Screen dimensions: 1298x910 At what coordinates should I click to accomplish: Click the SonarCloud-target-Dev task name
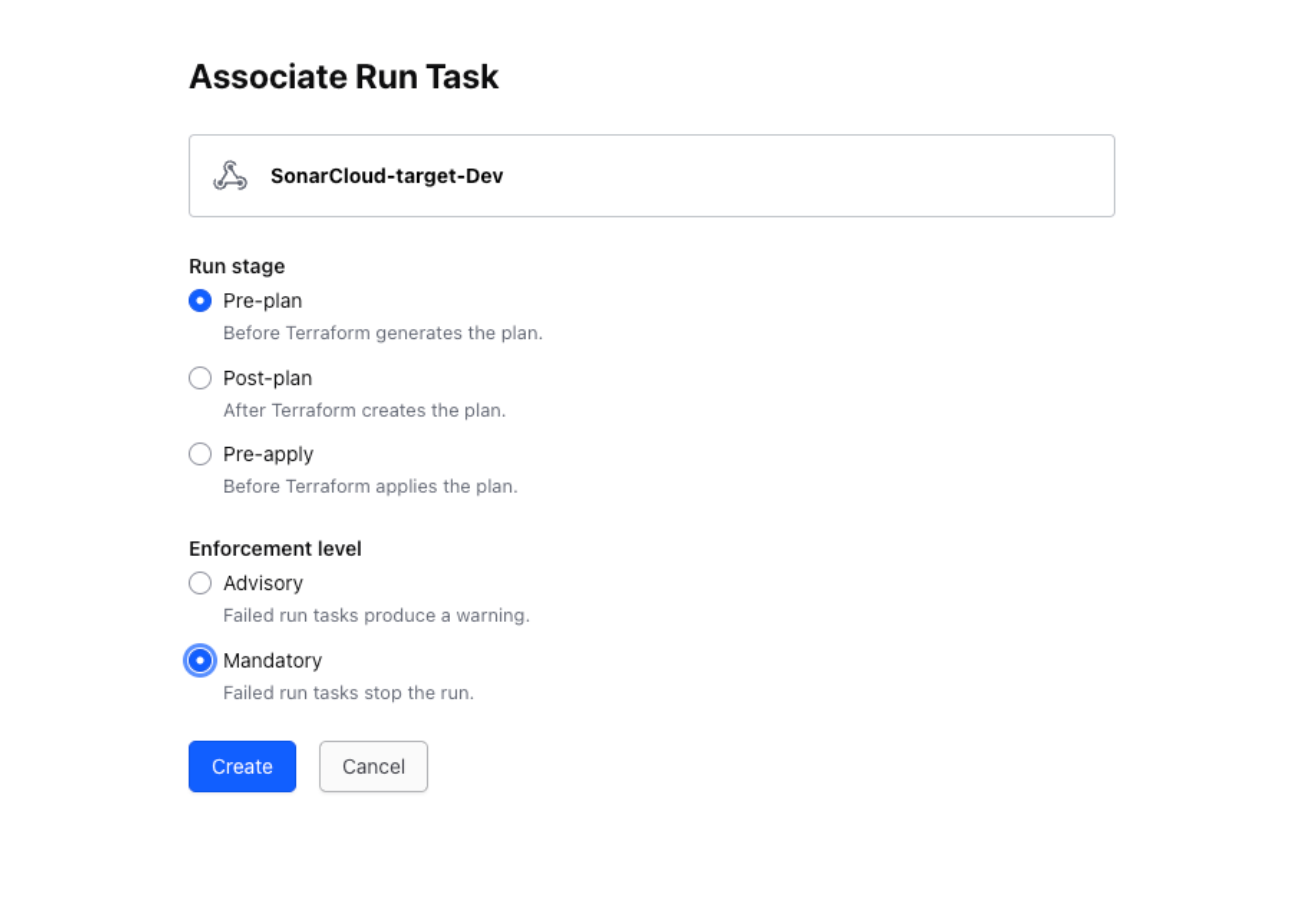(386, 176)
